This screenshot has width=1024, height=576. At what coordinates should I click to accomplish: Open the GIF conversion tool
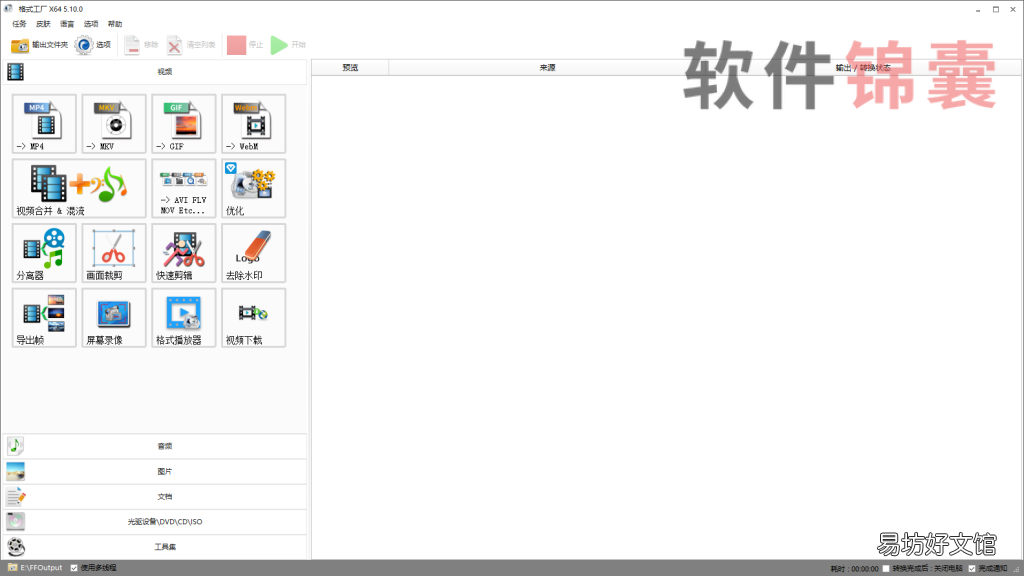[184, 123]
